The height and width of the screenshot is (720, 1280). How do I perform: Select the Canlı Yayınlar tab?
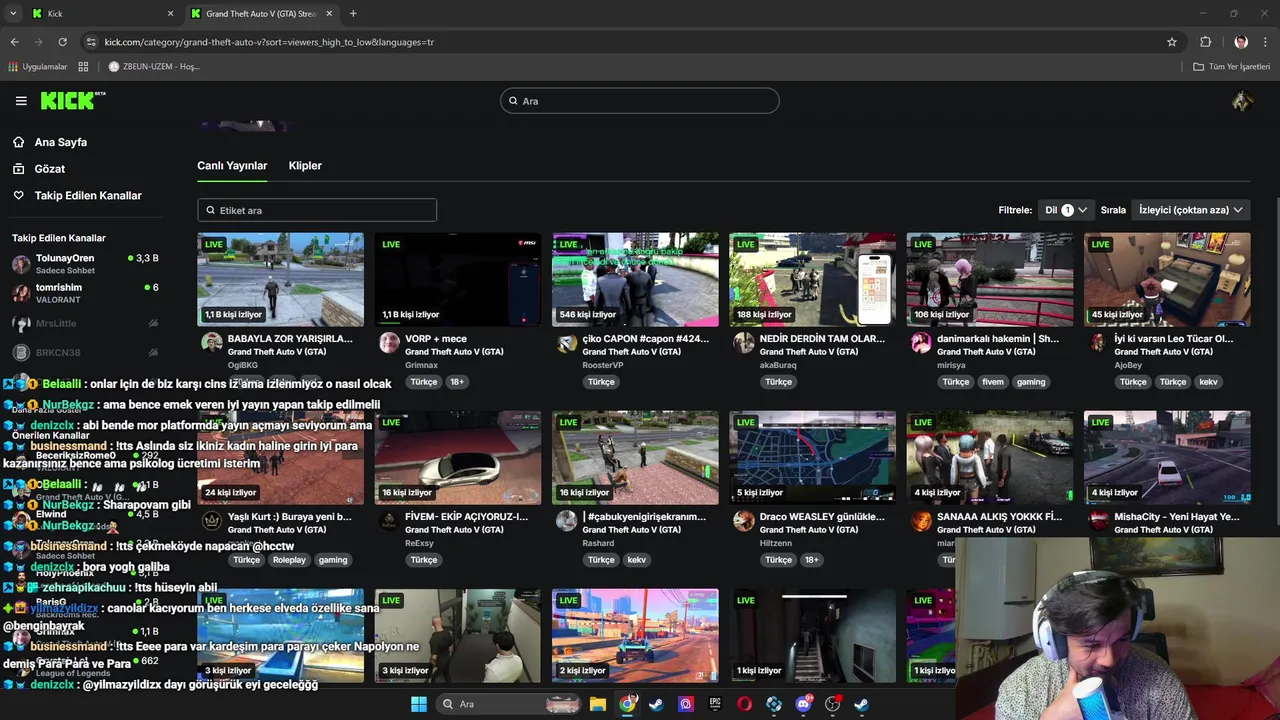pyautogui.click(x=232, y=166)
